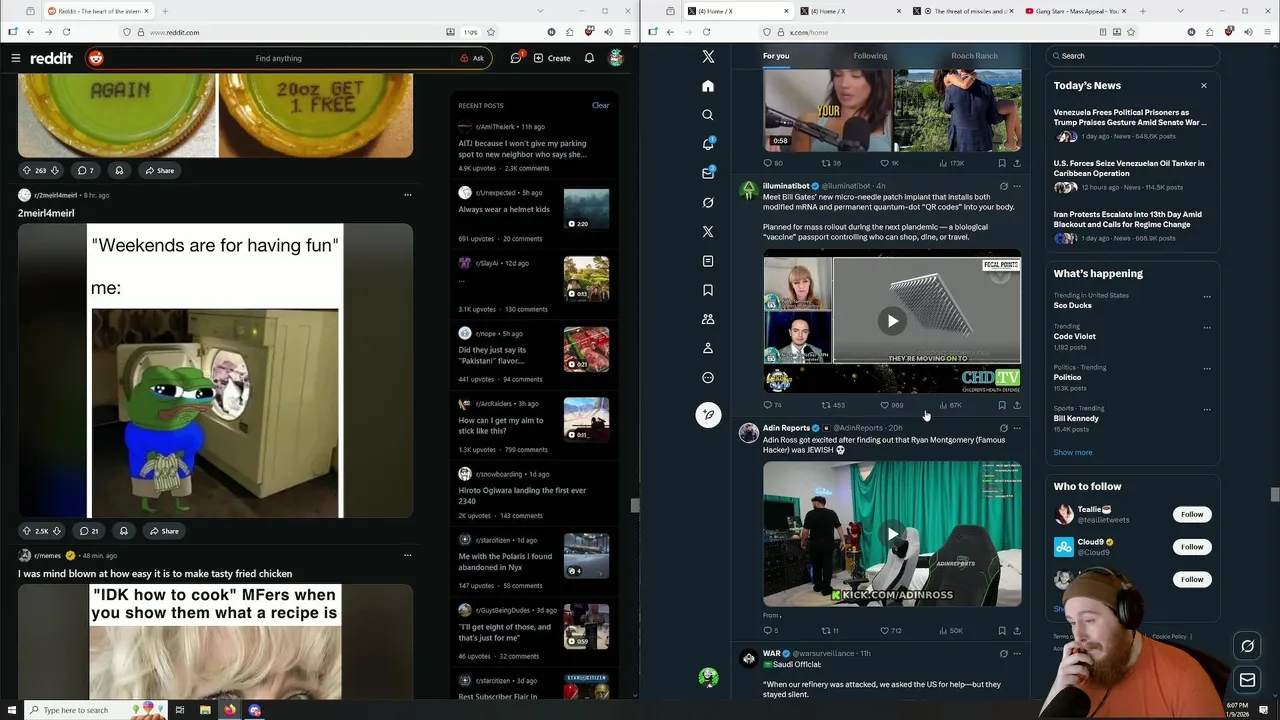Open Venezuela Frees Political Prisoners news item
The height and width of the screenshot is (720, 1280).
(x=1130, y=124)
